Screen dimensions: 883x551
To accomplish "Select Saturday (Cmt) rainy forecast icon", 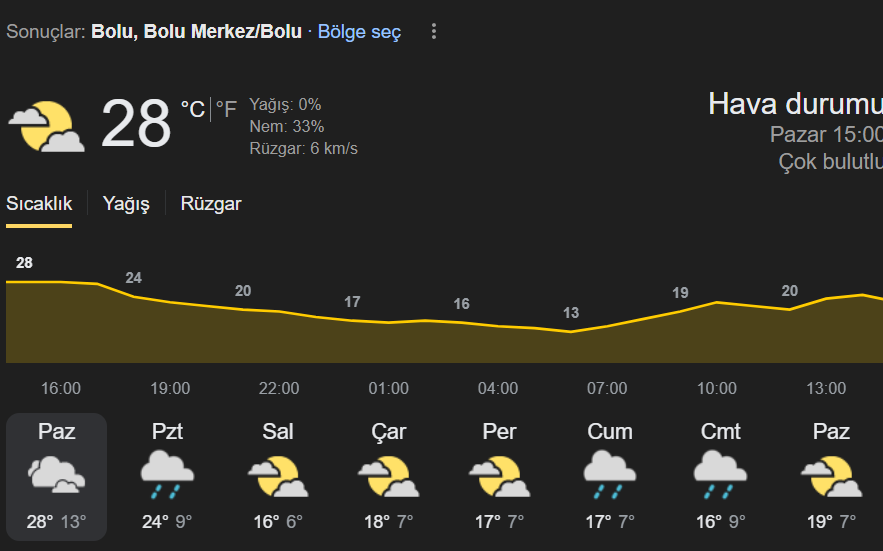I will [x=720, y=474].
